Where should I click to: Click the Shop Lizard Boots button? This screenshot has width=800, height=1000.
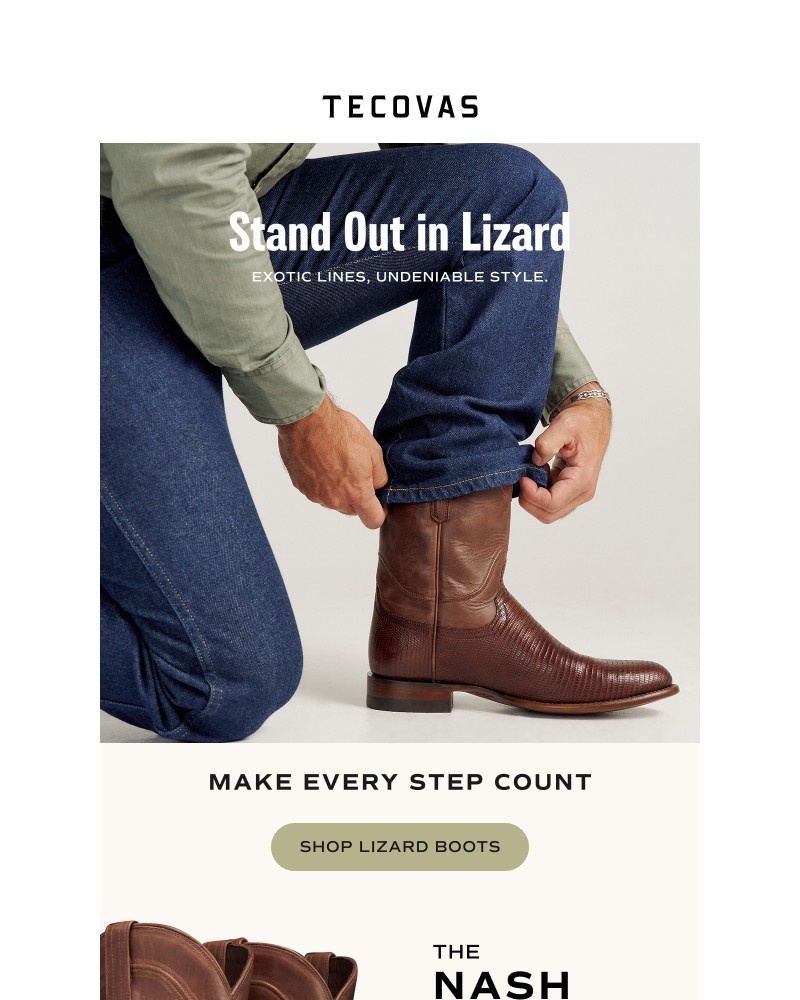point(400,847)
